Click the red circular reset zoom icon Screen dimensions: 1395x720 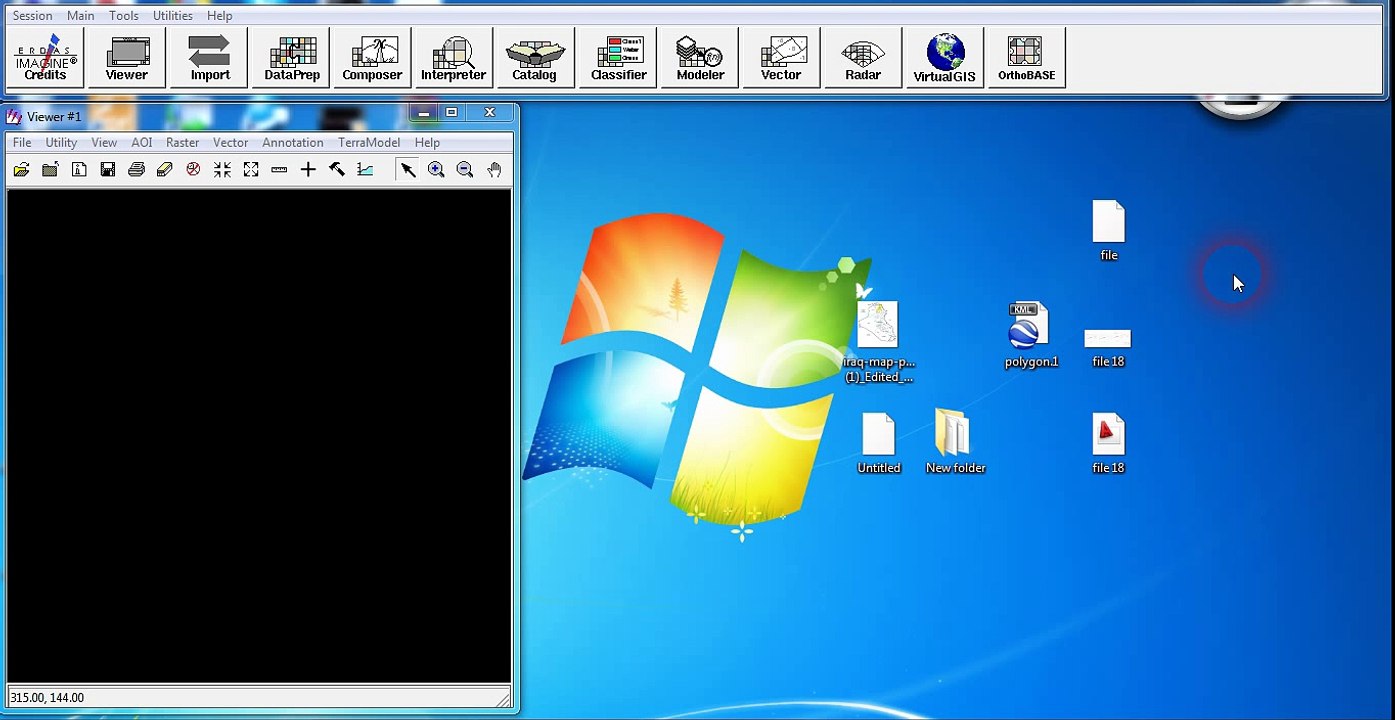tap(194, 170)
